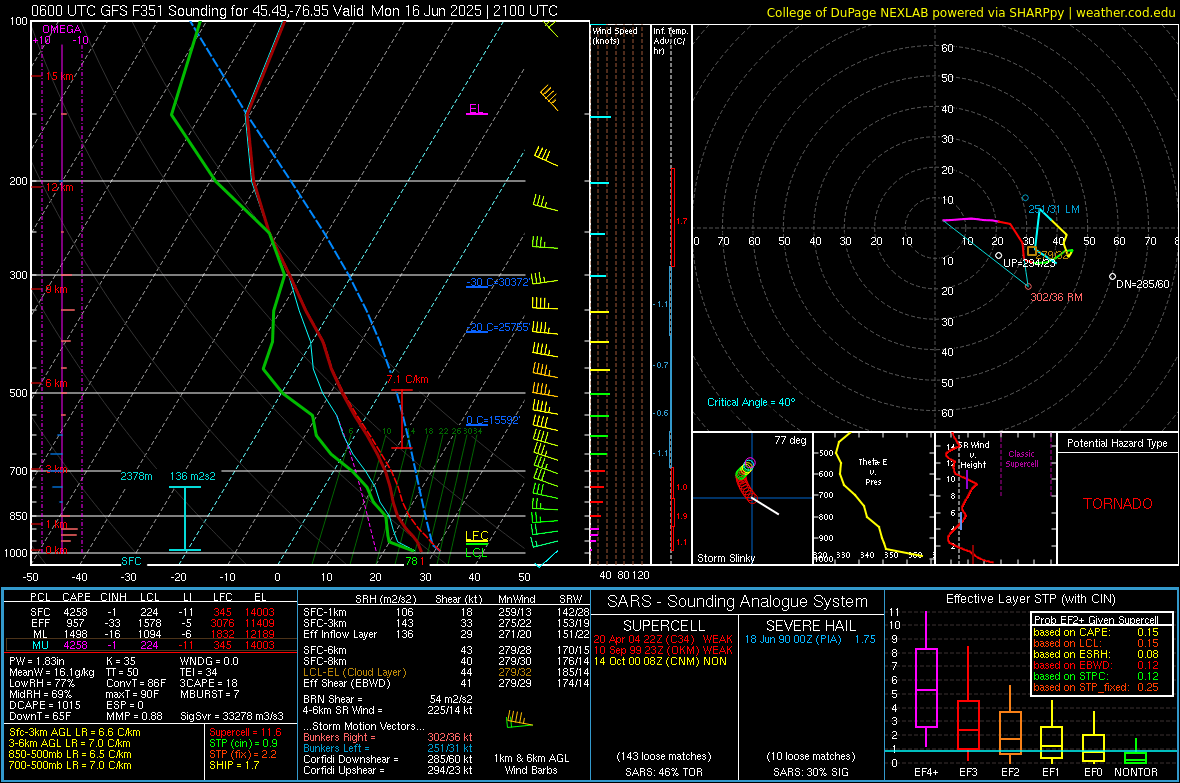Click the 0 C=15592' freezing level label
Viewport: 1180px width, 783px height.
click(x=493, y=420)
